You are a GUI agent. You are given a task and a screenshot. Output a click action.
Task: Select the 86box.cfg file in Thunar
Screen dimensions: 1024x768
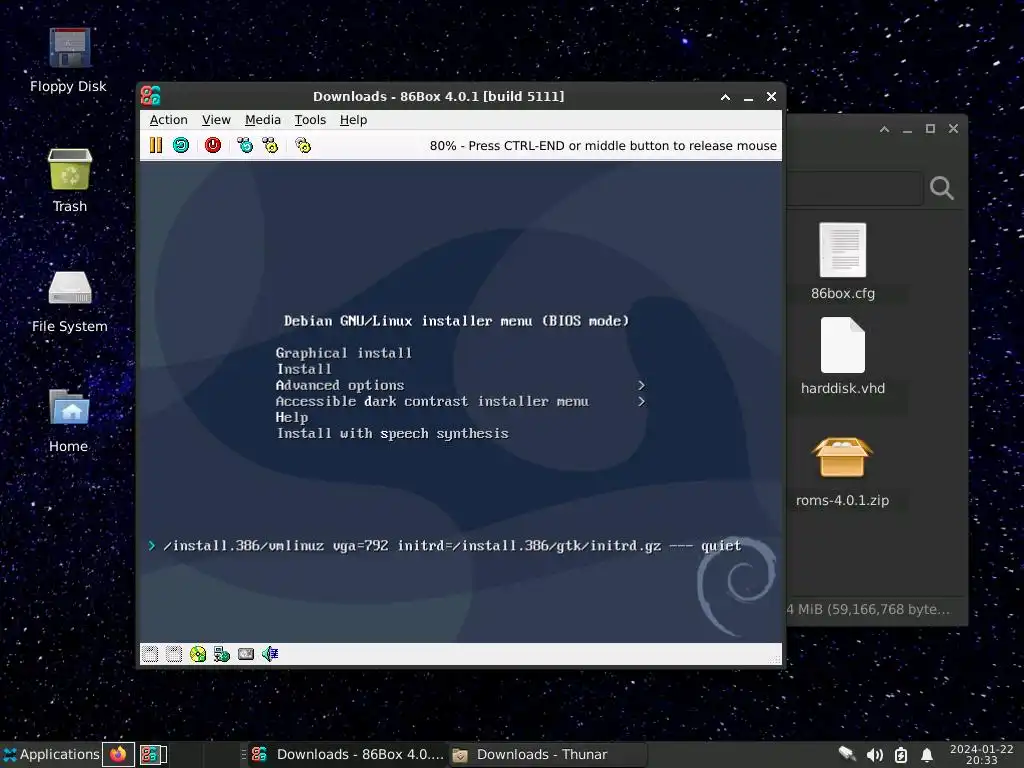tap(842, 262)
